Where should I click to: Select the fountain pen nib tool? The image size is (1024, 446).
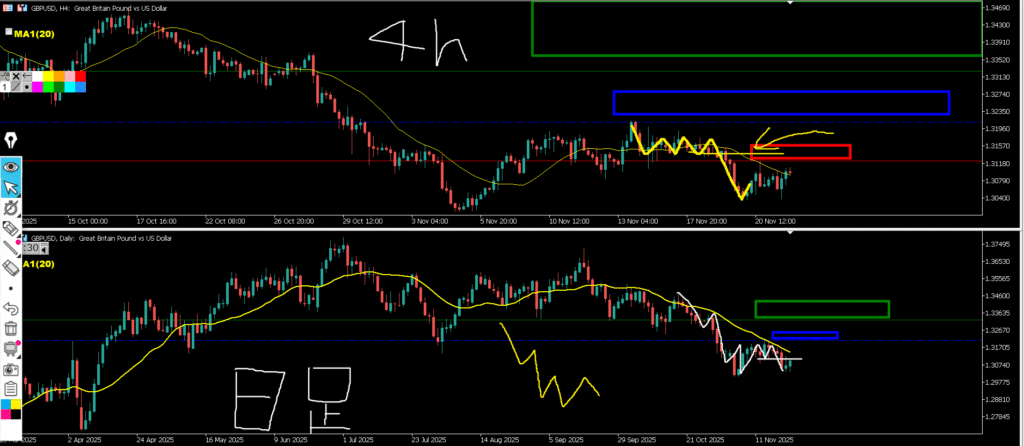tap(11, 140)
